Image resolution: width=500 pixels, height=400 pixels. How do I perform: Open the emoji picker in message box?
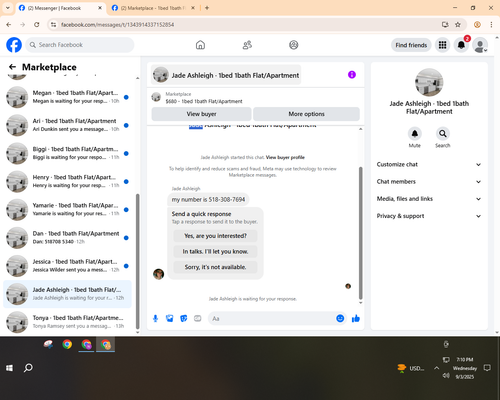[340, 318]
